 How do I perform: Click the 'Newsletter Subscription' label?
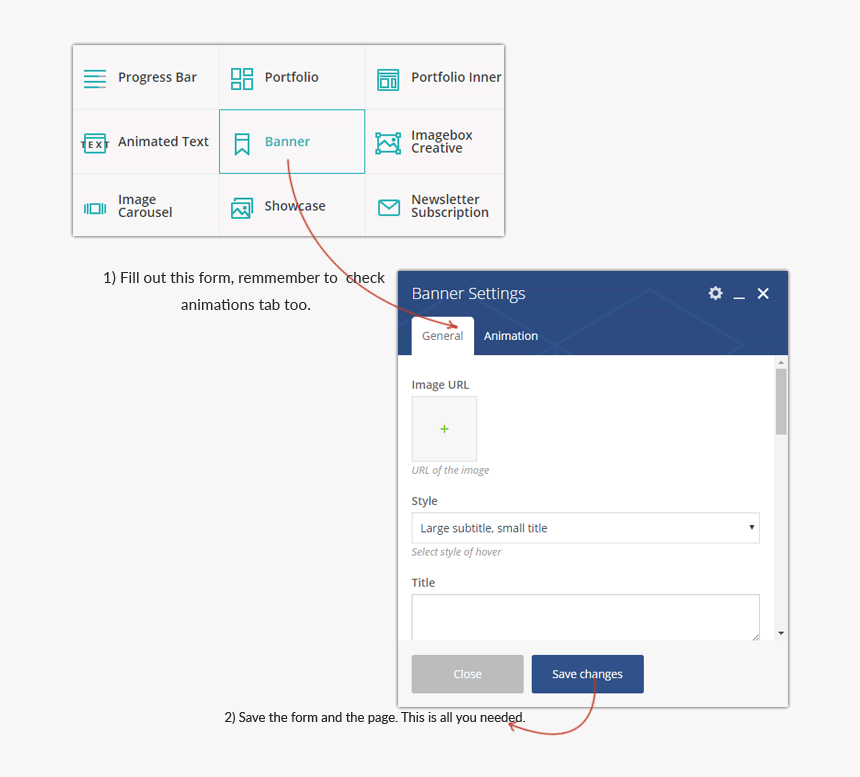[x=450, y=206]
